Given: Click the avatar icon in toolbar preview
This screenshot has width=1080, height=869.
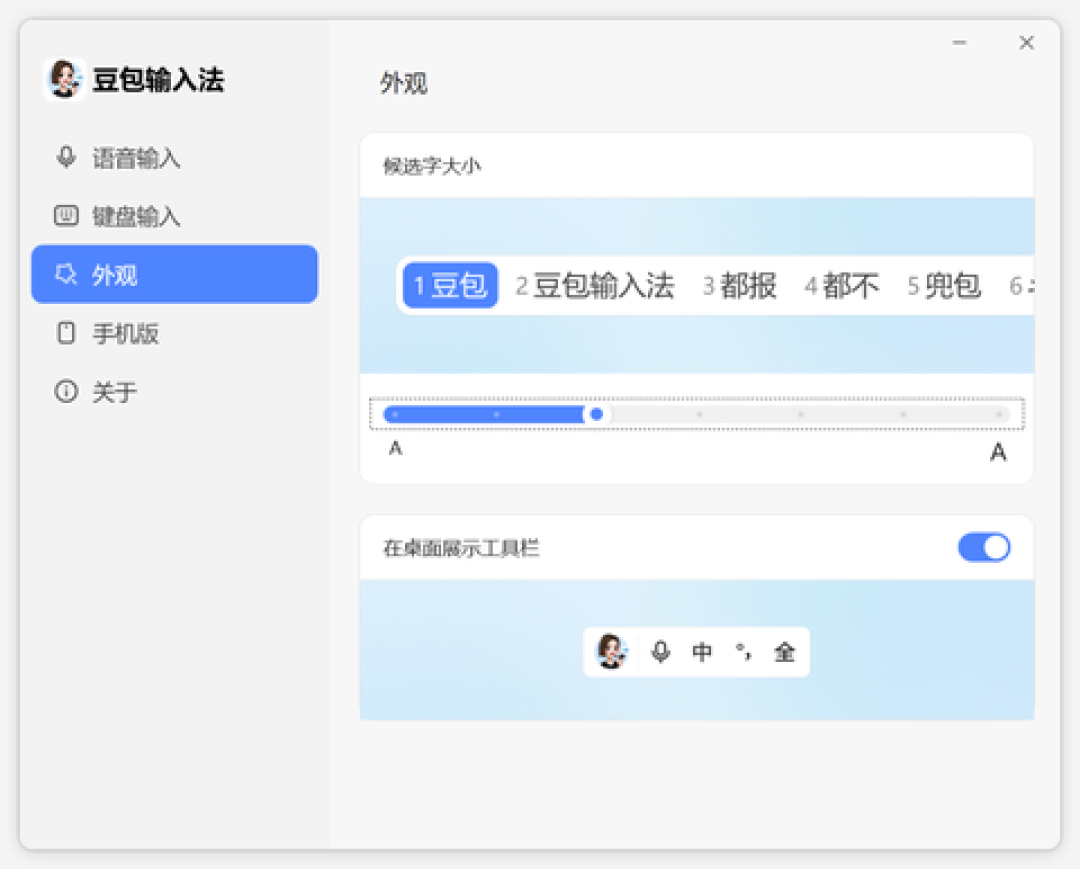Looking at the screenshot, I should pos(611,651).
